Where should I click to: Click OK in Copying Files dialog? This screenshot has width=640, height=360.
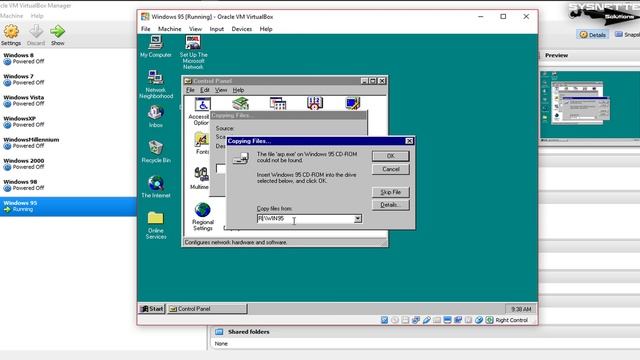coord(391,156)
